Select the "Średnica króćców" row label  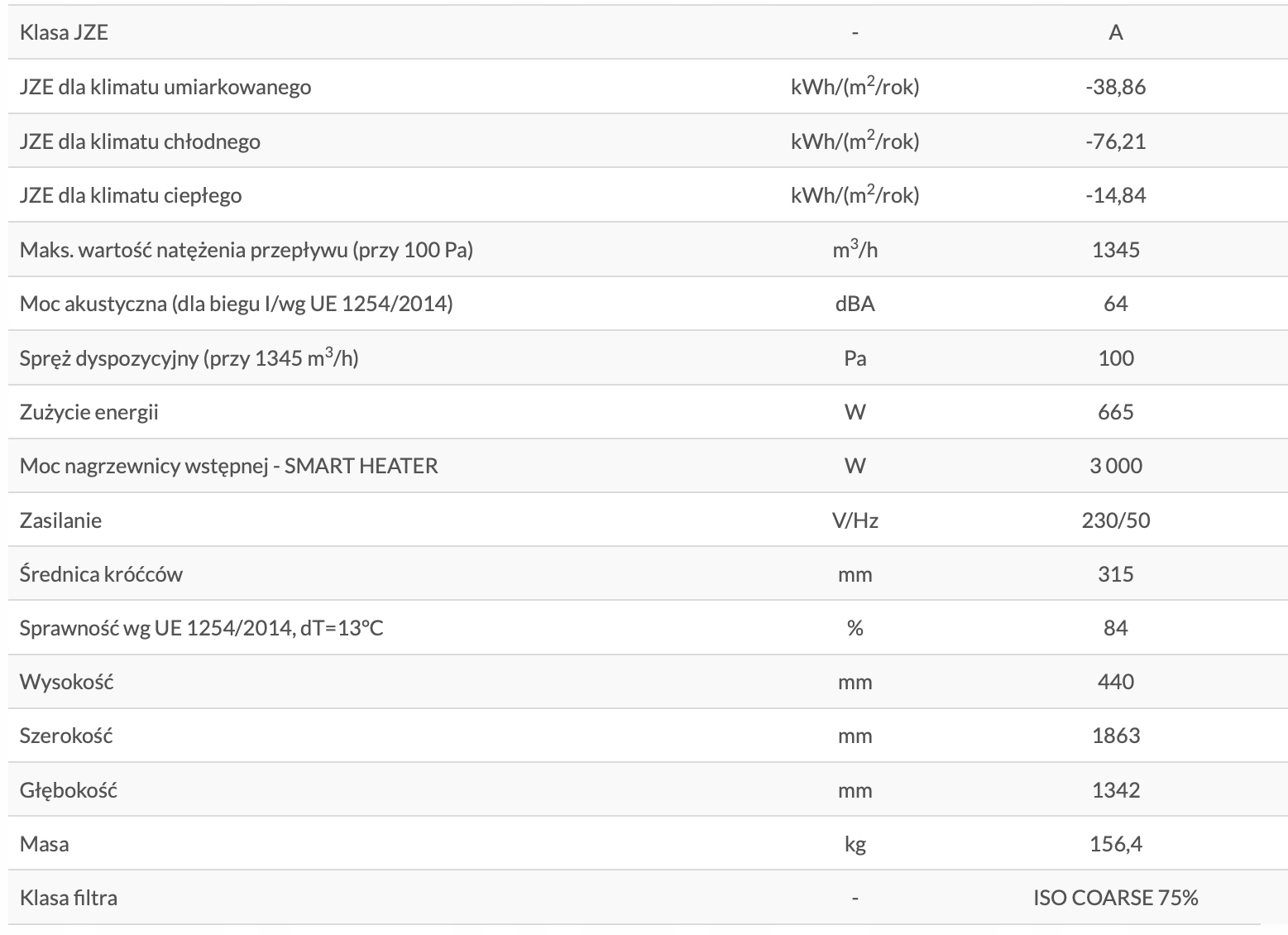101,574
